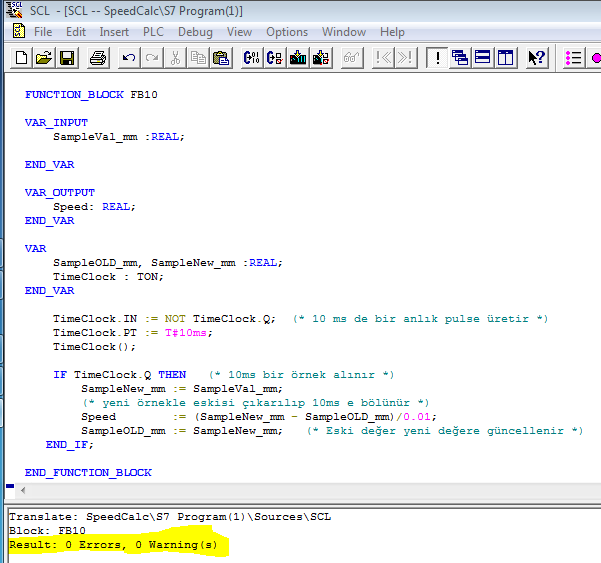Click the partial compile checkbox icon
This screenshot has height=563, width=601.
click(x=275, y=58)
